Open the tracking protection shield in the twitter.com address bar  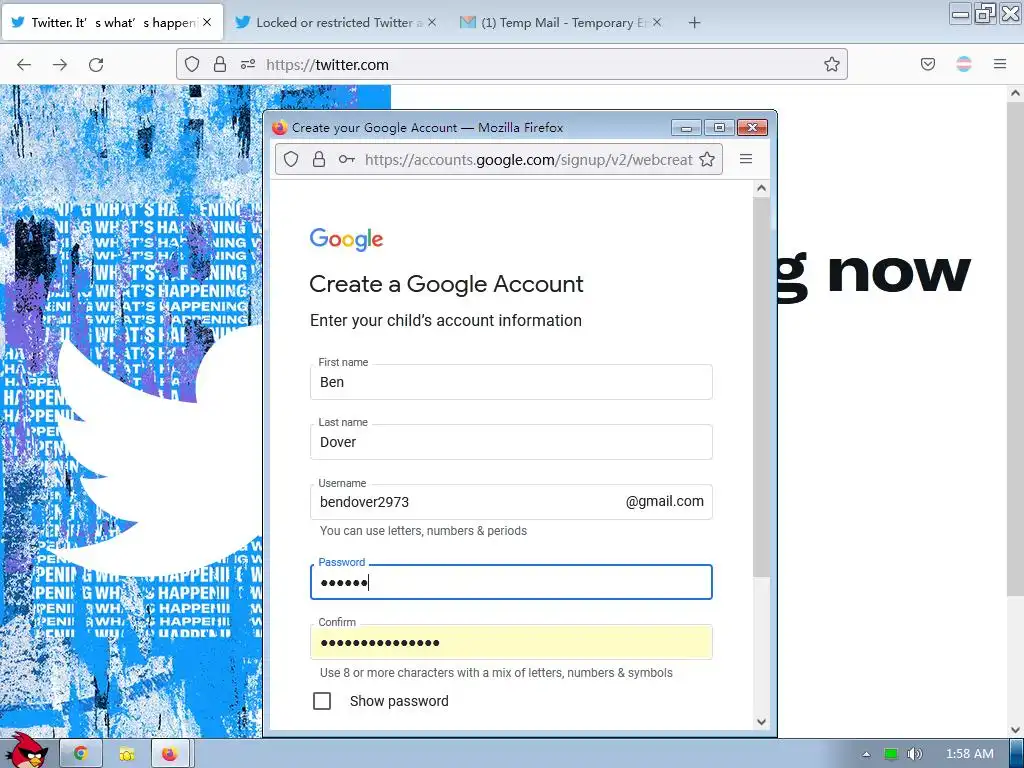[x=191, y=64]
